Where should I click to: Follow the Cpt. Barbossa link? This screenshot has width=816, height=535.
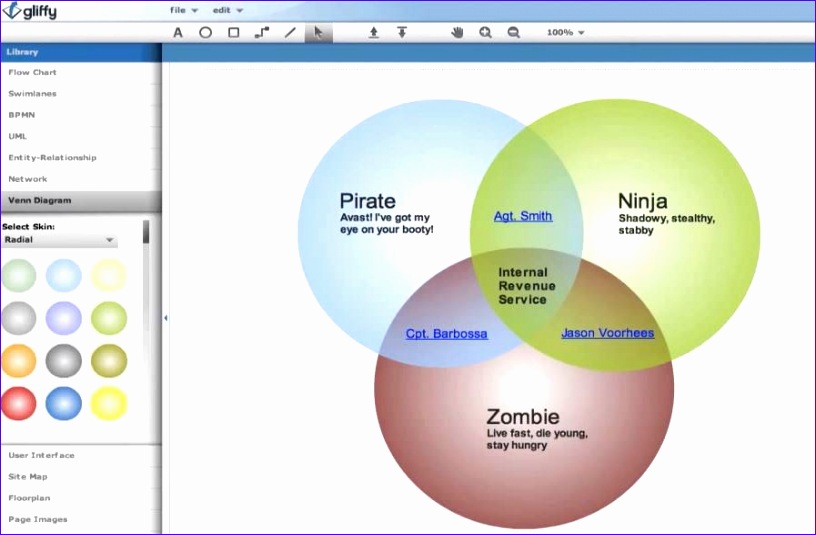point(447,334)
